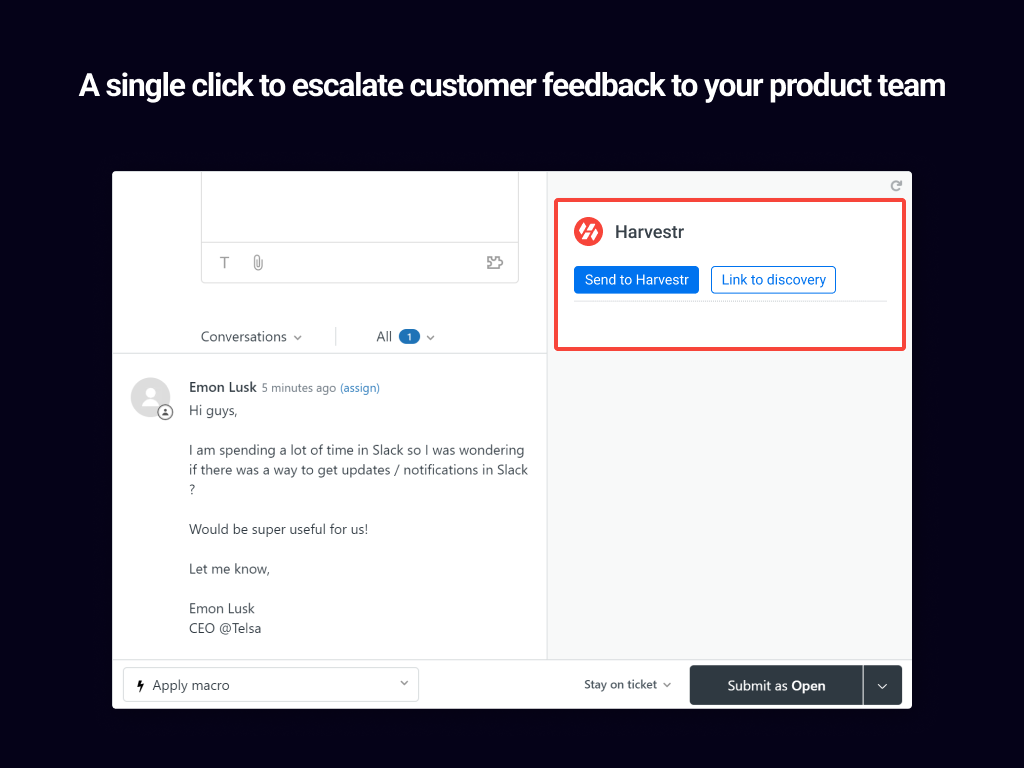Click the user badge on the avatar
This screenshot has width=1024, height=768.
(166, 412)
